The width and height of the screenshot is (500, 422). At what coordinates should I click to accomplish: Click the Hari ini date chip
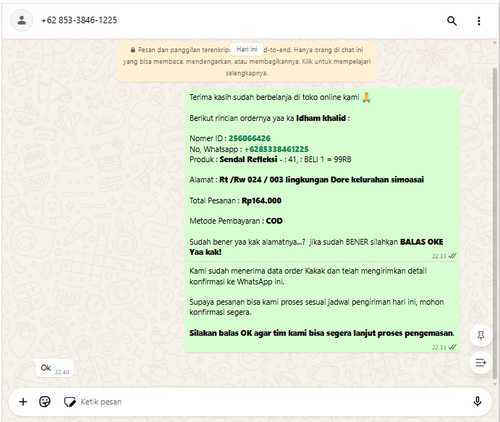[247, 49]
